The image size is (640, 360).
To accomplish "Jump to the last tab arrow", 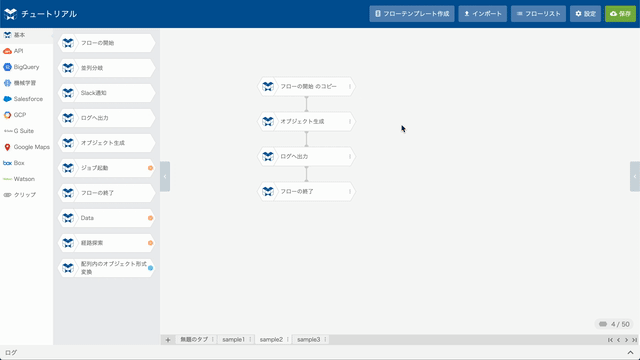I will coord(634,340).
